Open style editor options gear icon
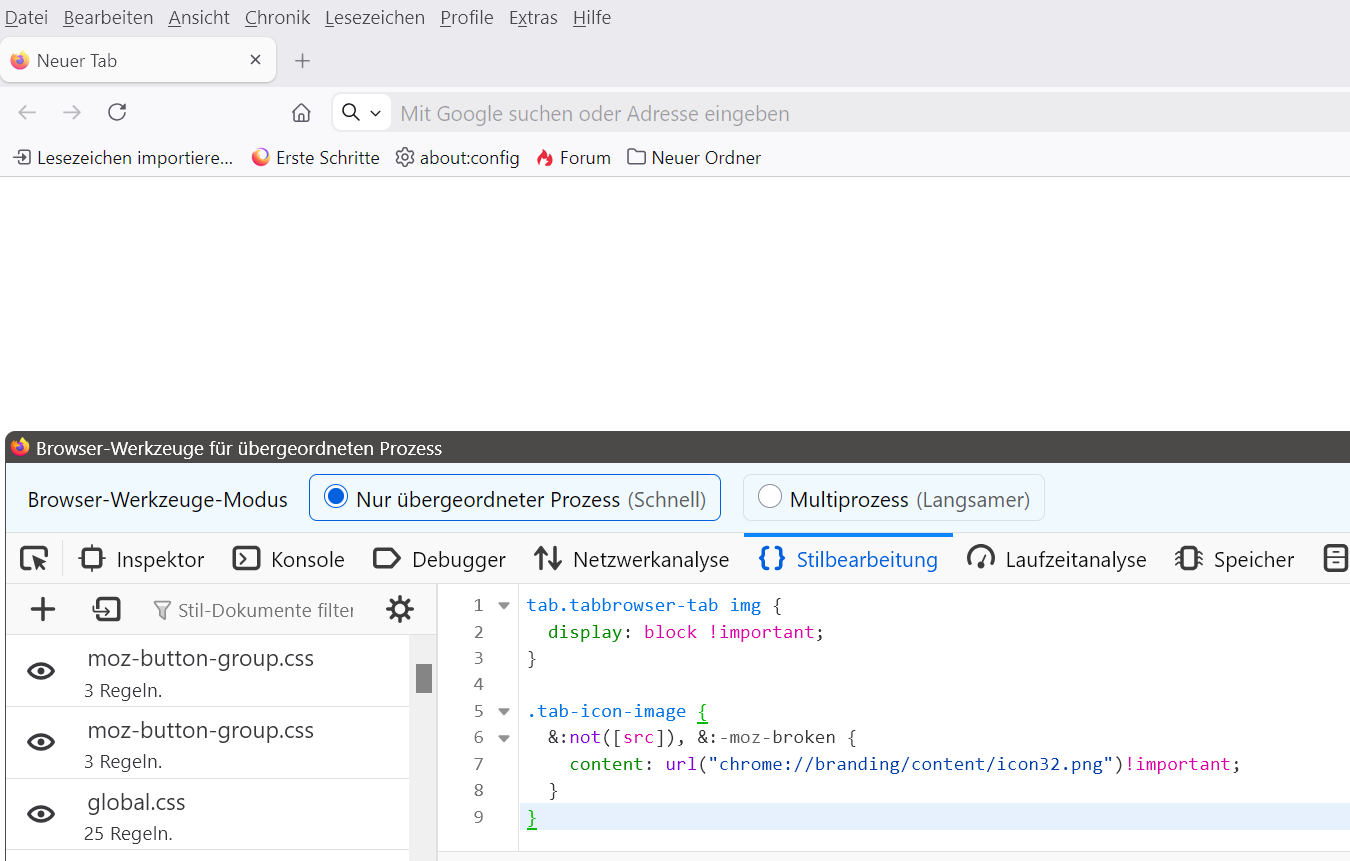1350x861 pixels. coord(399,609)
